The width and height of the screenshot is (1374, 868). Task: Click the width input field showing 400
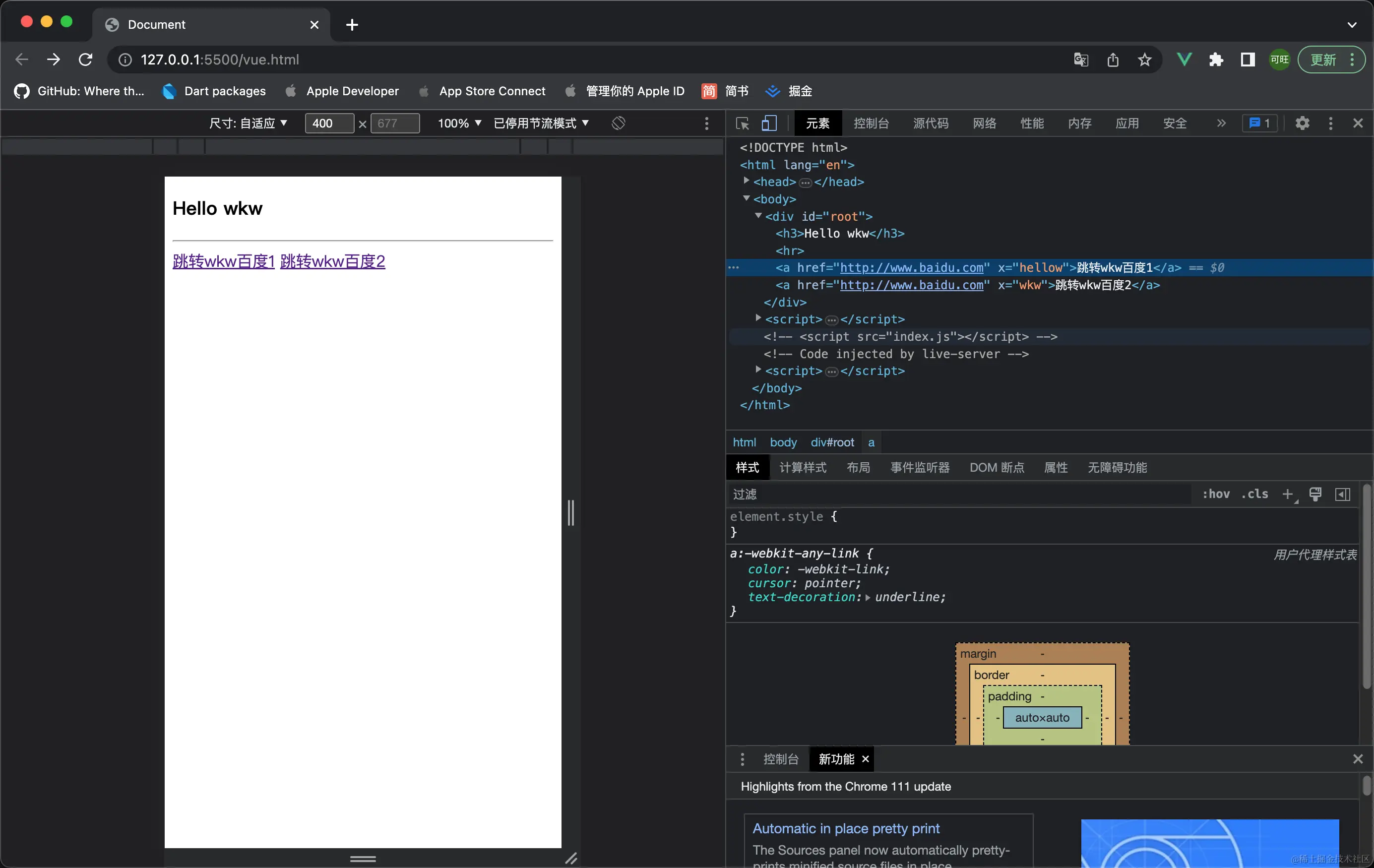pos(329,124)
